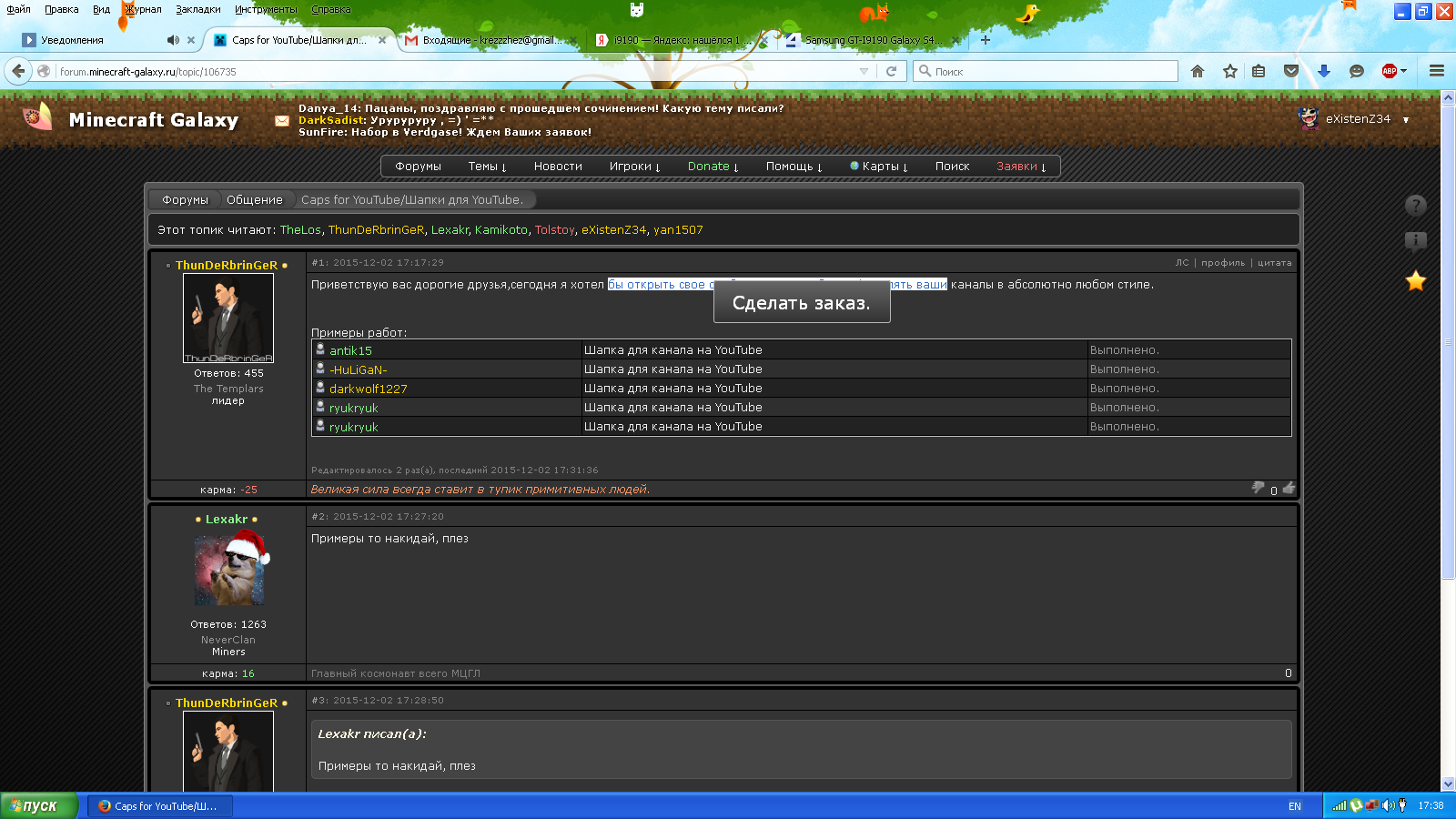Image resolution: width=1456 pixels, height=819 pixels.
Task: Open the Новости nav link
Action: [x=558, y=167]
